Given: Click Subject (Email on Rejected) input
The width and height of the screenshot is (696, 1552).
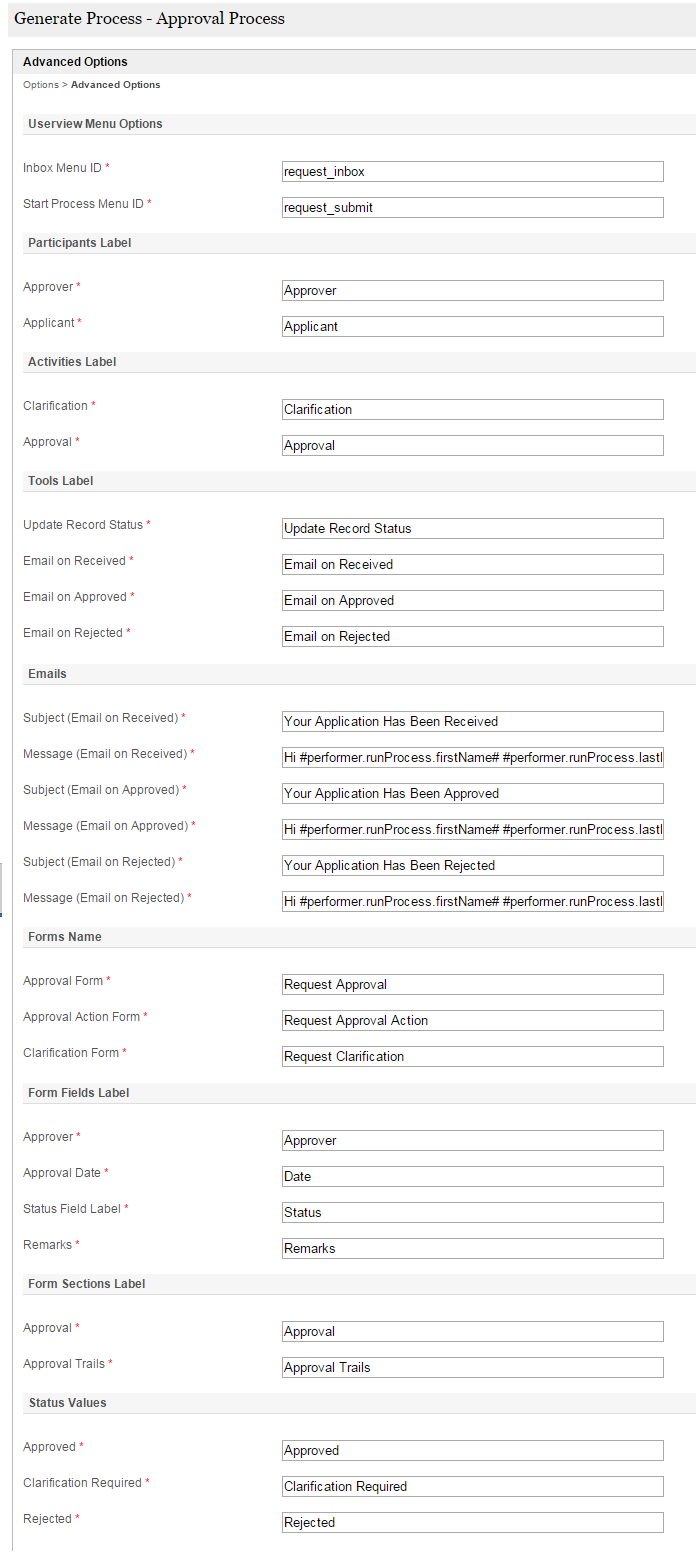Looking at the screenshot, I should (x=472, y=866).
